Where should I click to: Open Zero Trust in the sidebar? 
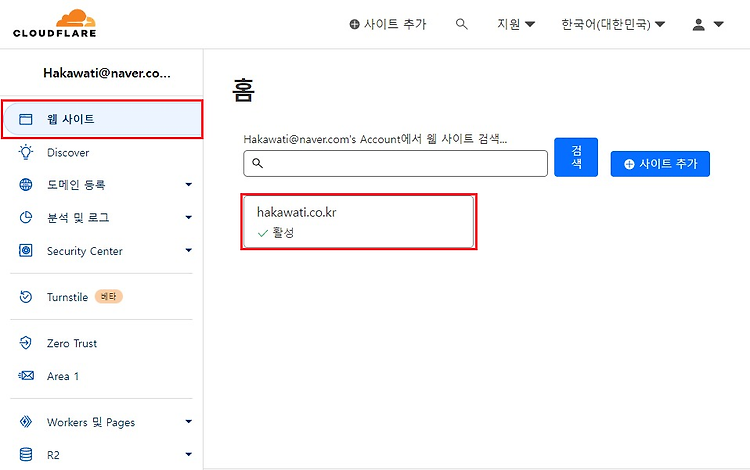pyautogui.click(x=72, y=343)
